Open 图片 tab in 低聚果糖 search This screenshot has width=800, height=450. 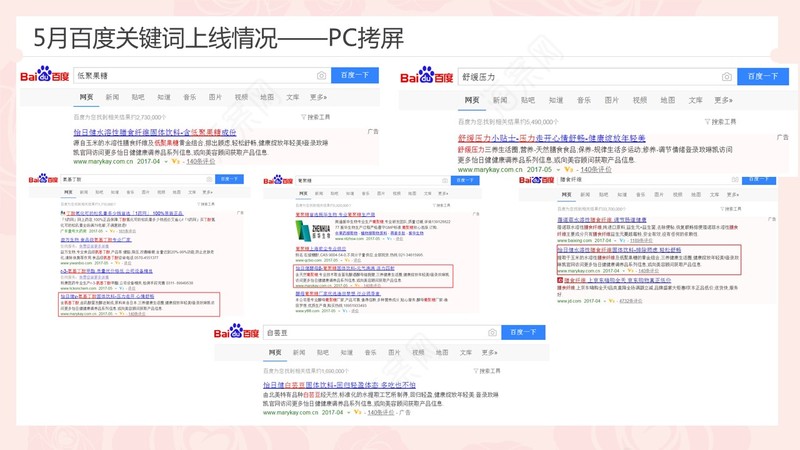tap(215, 97)
